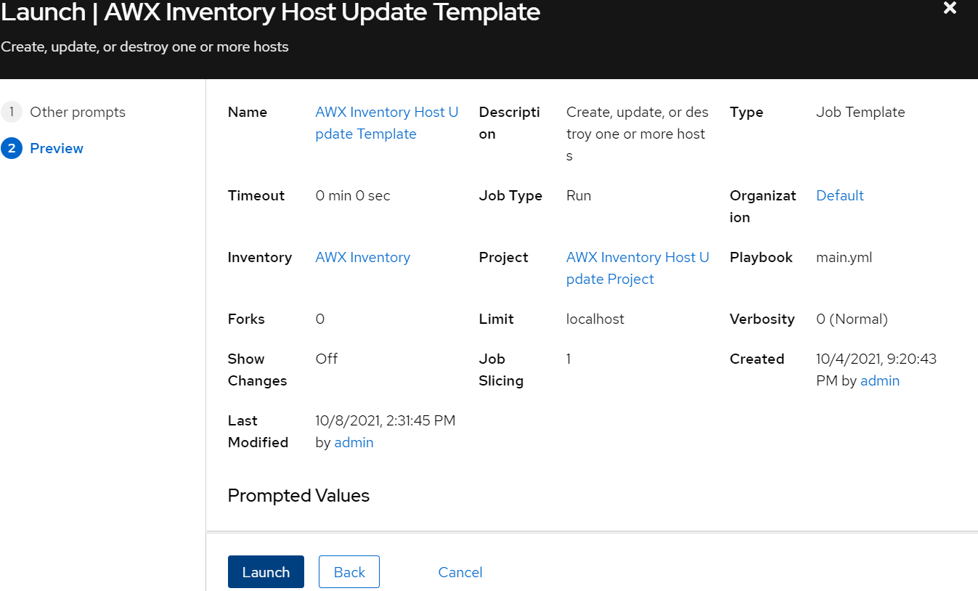Click the Project field label

[x=503, y=257]
